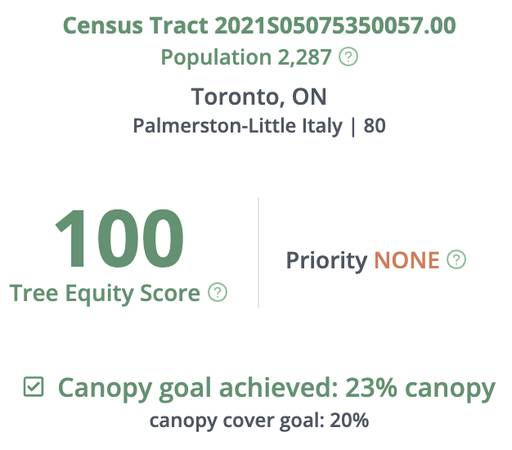Click the Toronto, ON location label
Viewport: 512px width, 450px height.
259,97
